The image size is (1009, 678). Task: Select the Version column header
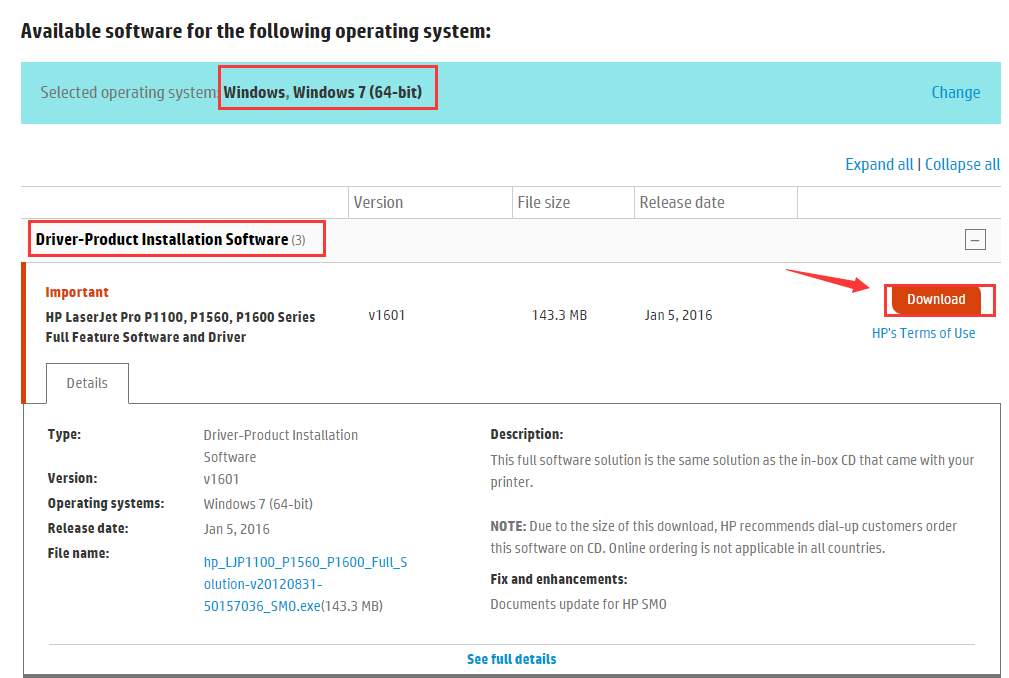click(378, 203)
